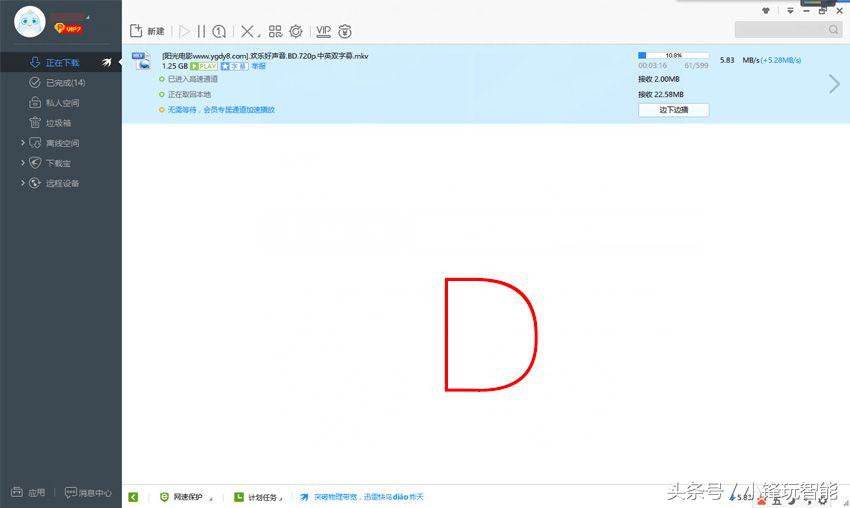Click the +5.28MB/s acceleration speed text
This screenshot has height=508, width=850.
(781, 60)
